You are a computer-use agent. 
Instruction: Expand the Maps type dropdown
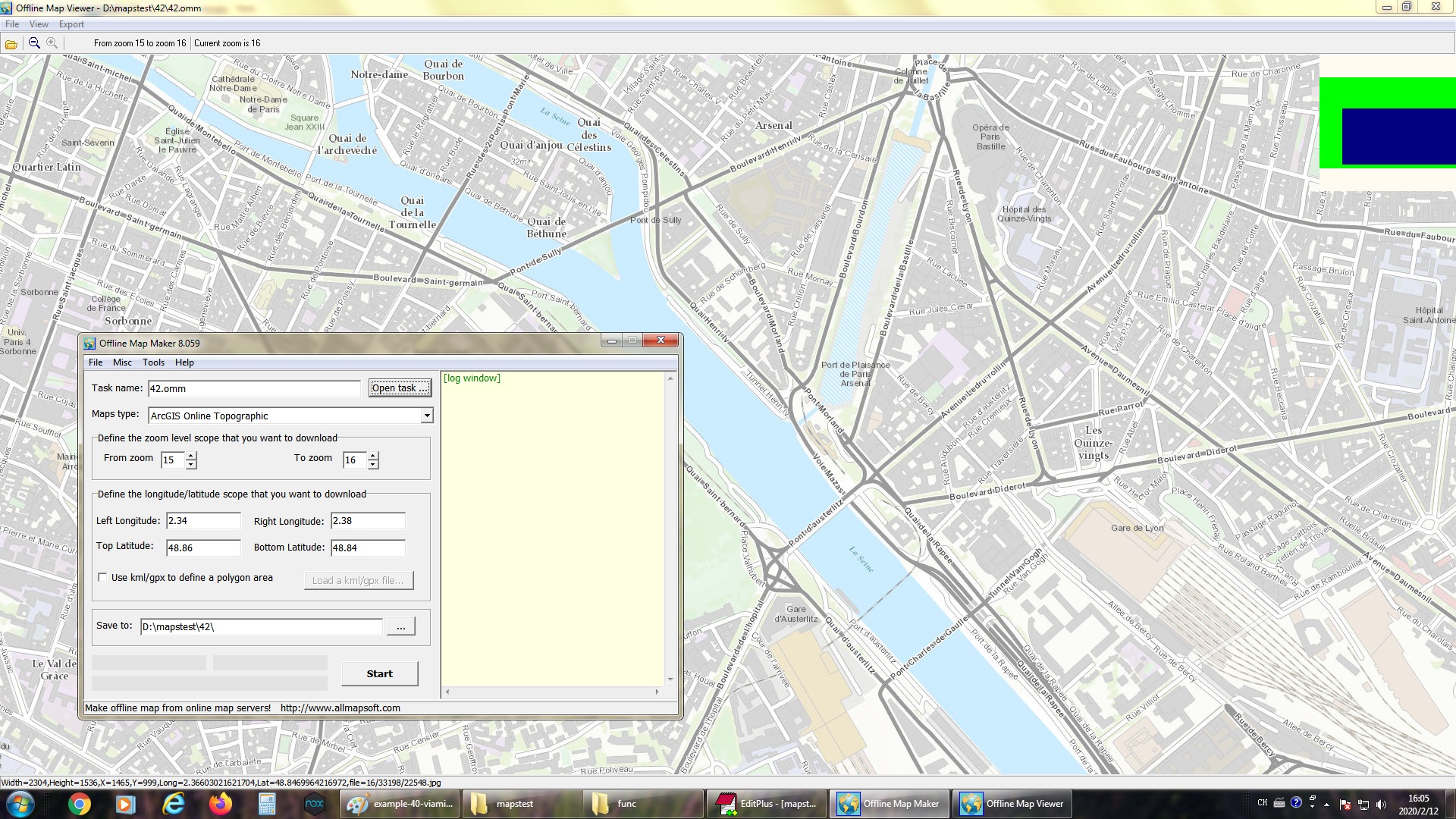click(x=427, y=416)
